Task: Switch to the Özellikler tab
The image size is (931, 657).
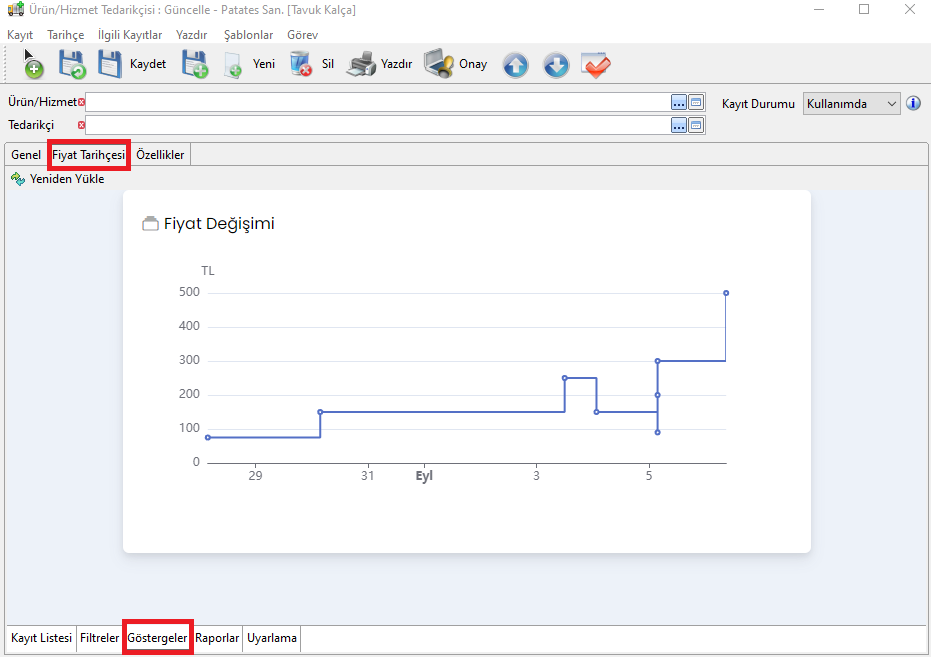Action: [x=160, y=155]
